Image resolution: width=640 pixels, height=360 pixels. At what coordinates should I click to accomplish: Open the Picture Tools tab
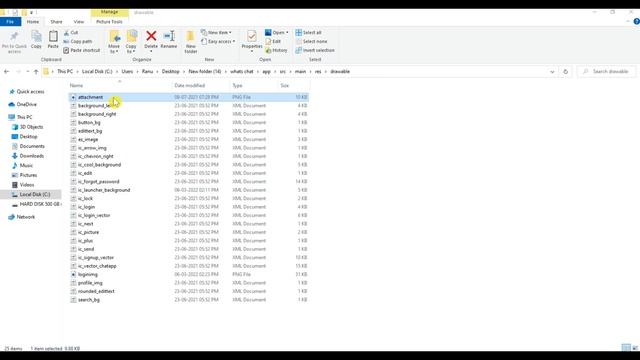click(109, 22)
